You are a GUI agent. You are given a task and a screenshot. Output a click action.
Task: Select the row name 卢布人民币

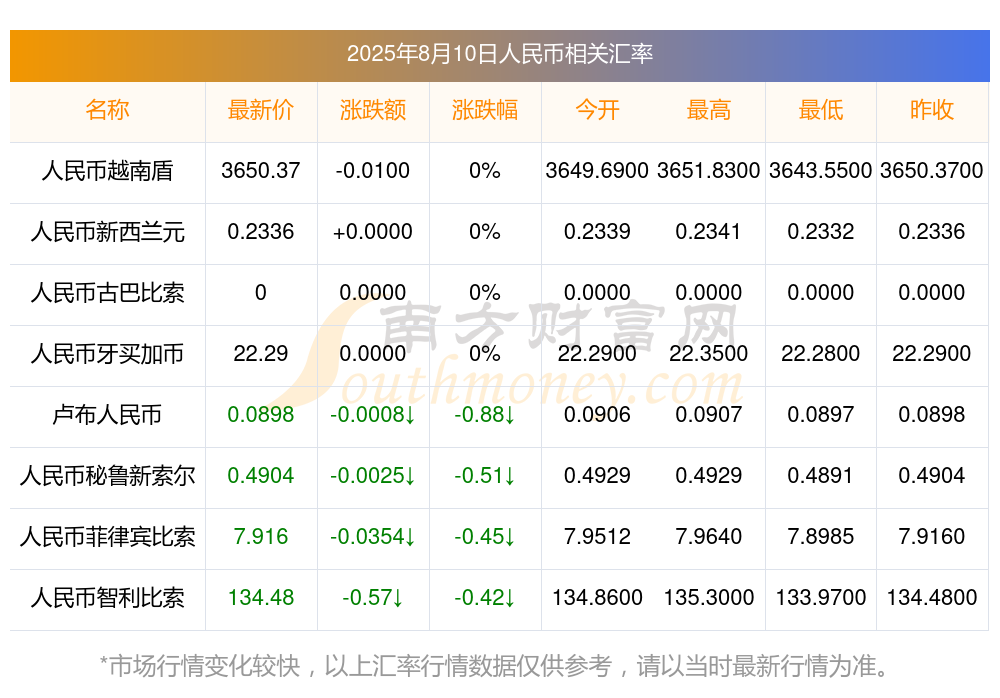pyautogui.click(x=107, y=415)
